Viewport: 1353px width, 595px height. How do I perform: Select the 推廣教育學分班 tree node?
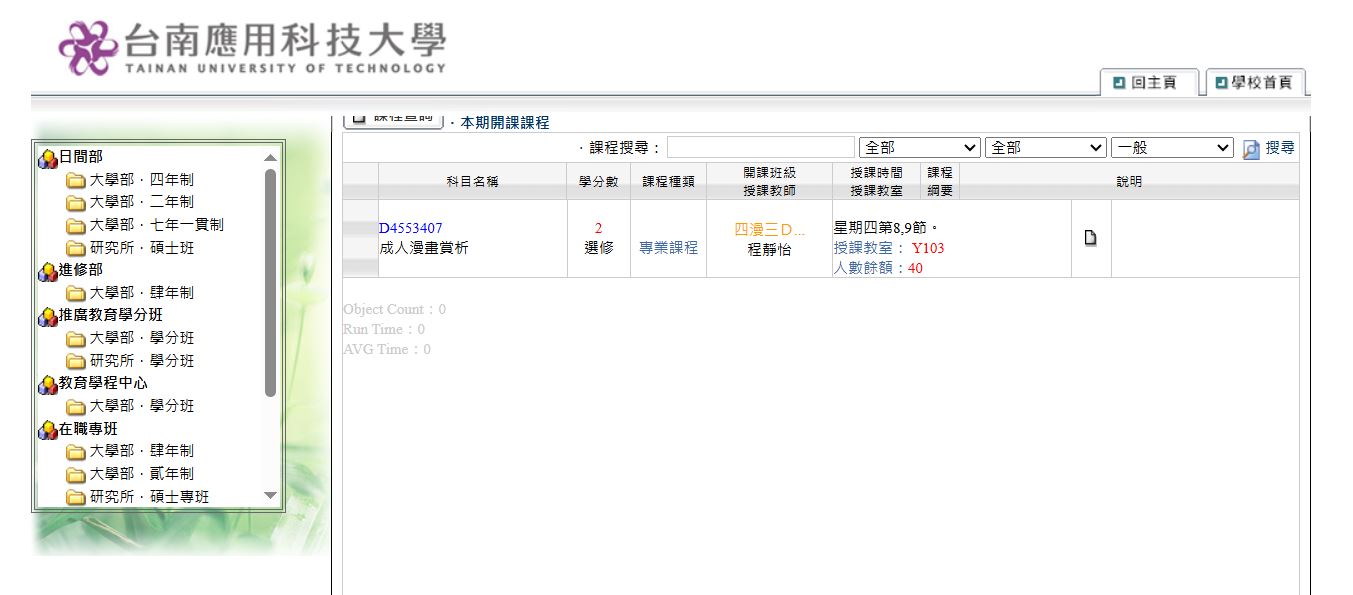click(x=110, y=315)
